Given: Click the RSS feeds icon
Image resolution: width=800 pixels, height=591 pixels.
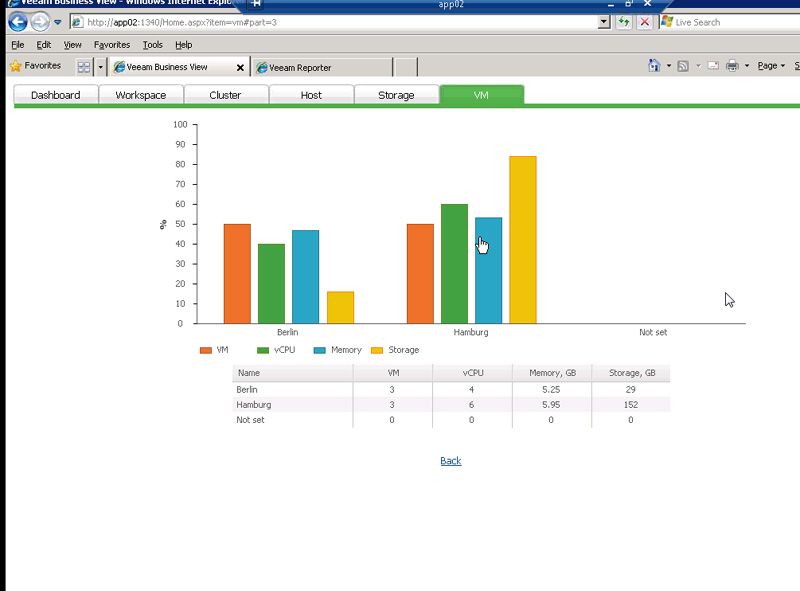Looking at the screenshot, I should coord(682,66).
